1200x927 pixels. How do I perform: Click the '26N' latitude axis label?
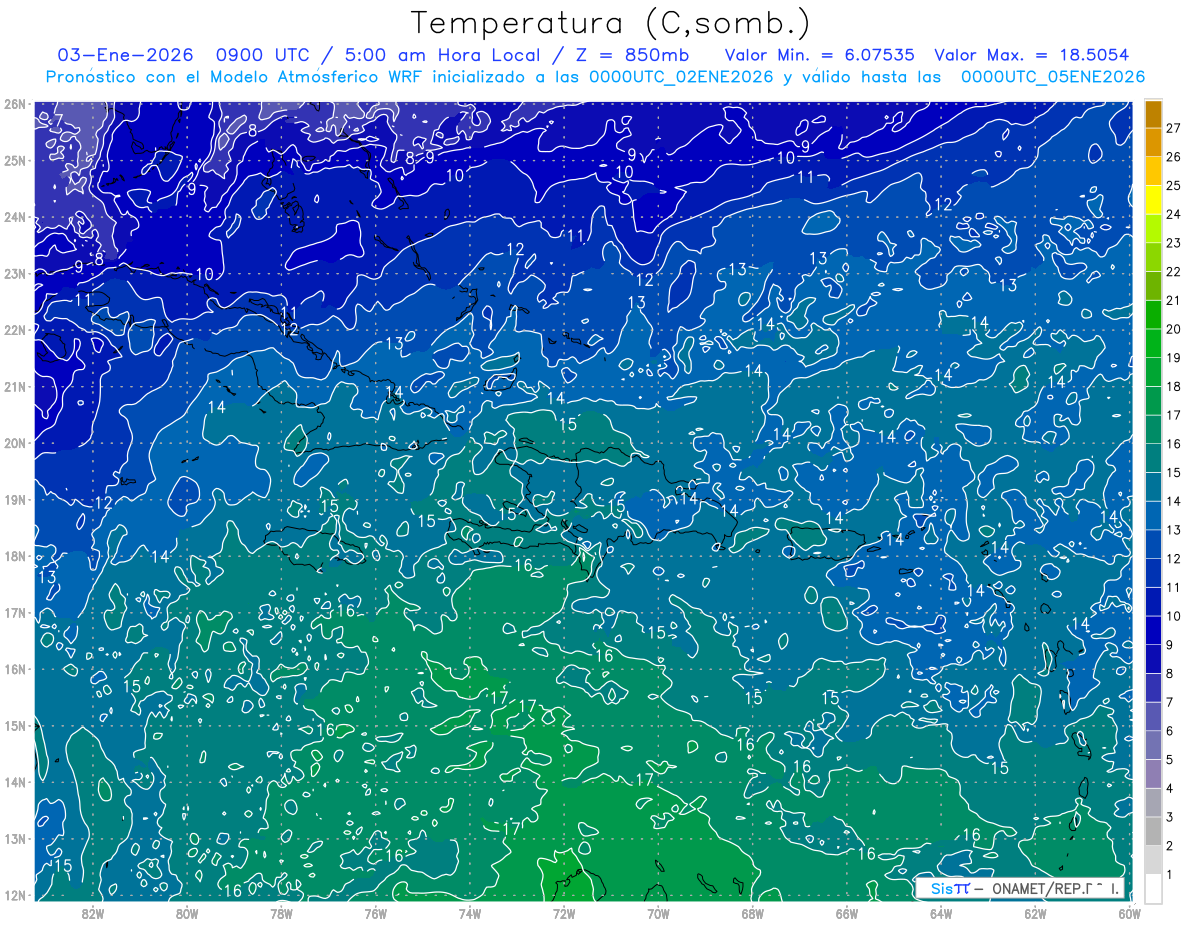point(14,104)
